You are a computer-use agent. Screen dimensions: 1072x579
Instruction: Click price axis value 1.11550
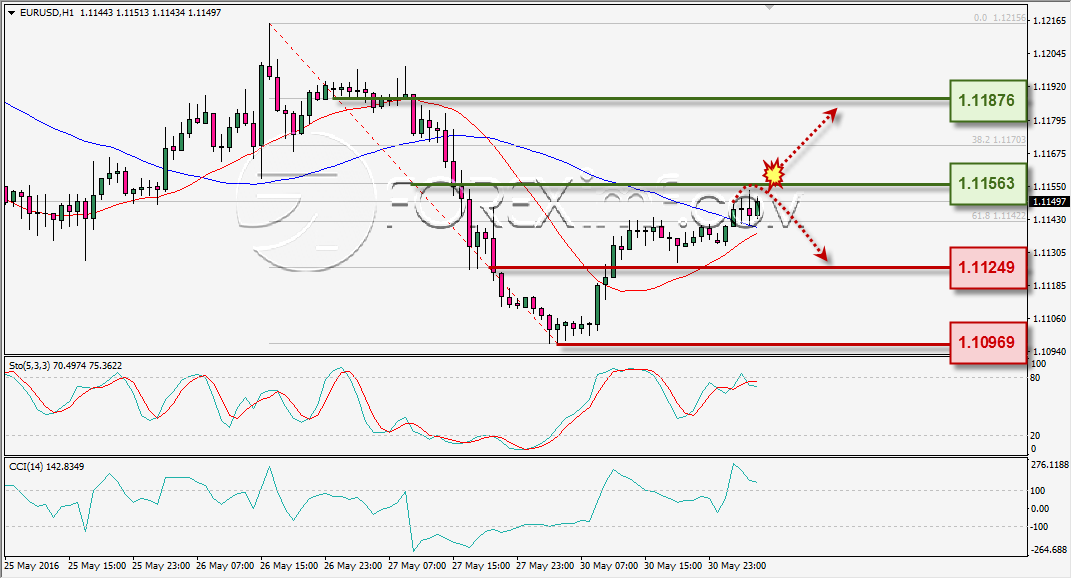pyautogui.click(x=1049, y=187)
